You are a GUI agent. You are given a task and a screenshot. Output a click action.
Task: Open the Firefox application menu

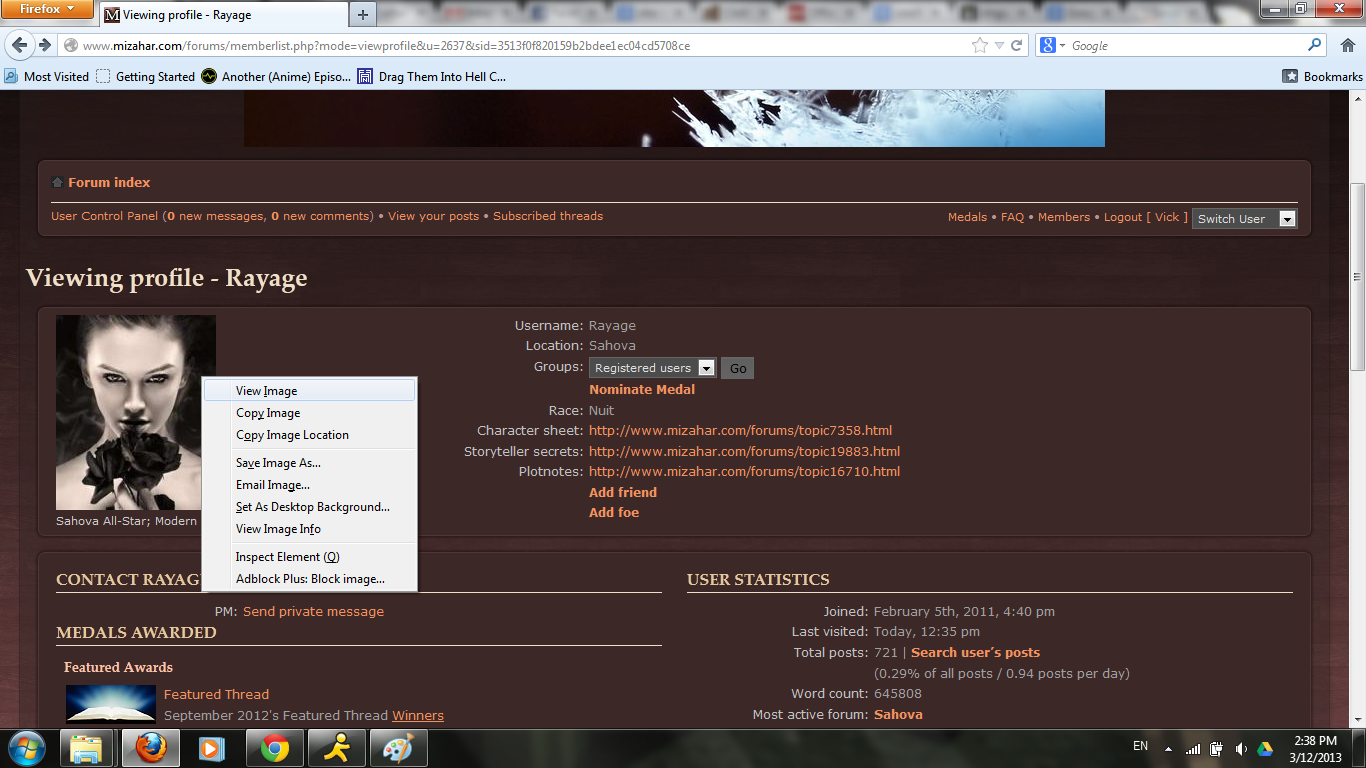click(x=47, y=10)
